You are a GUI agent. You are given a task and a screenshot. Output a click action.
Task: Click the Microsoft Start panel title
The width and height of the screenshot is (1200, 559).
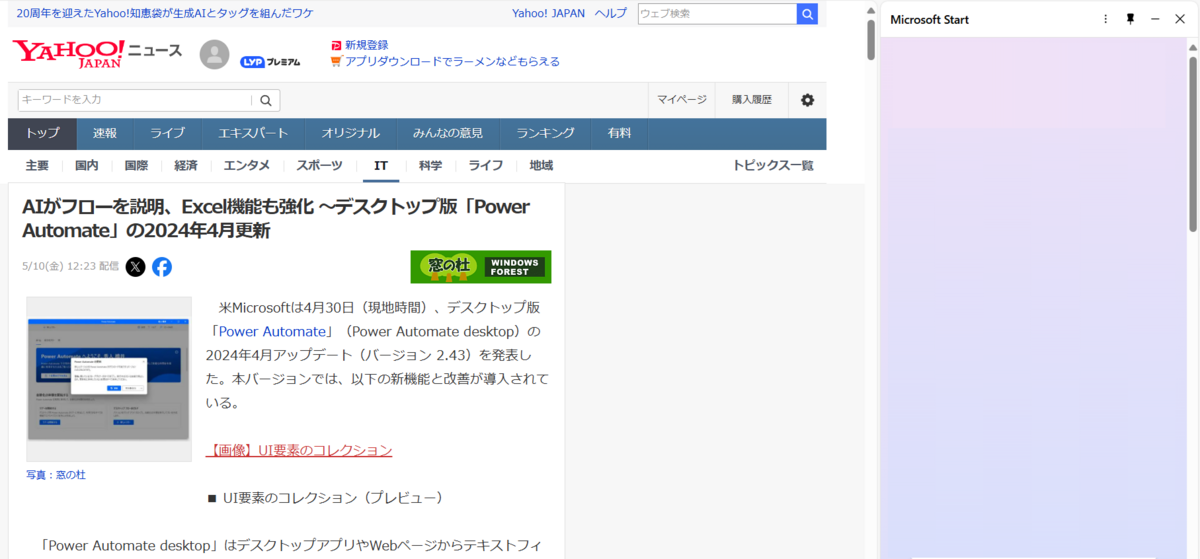(929, 19)
